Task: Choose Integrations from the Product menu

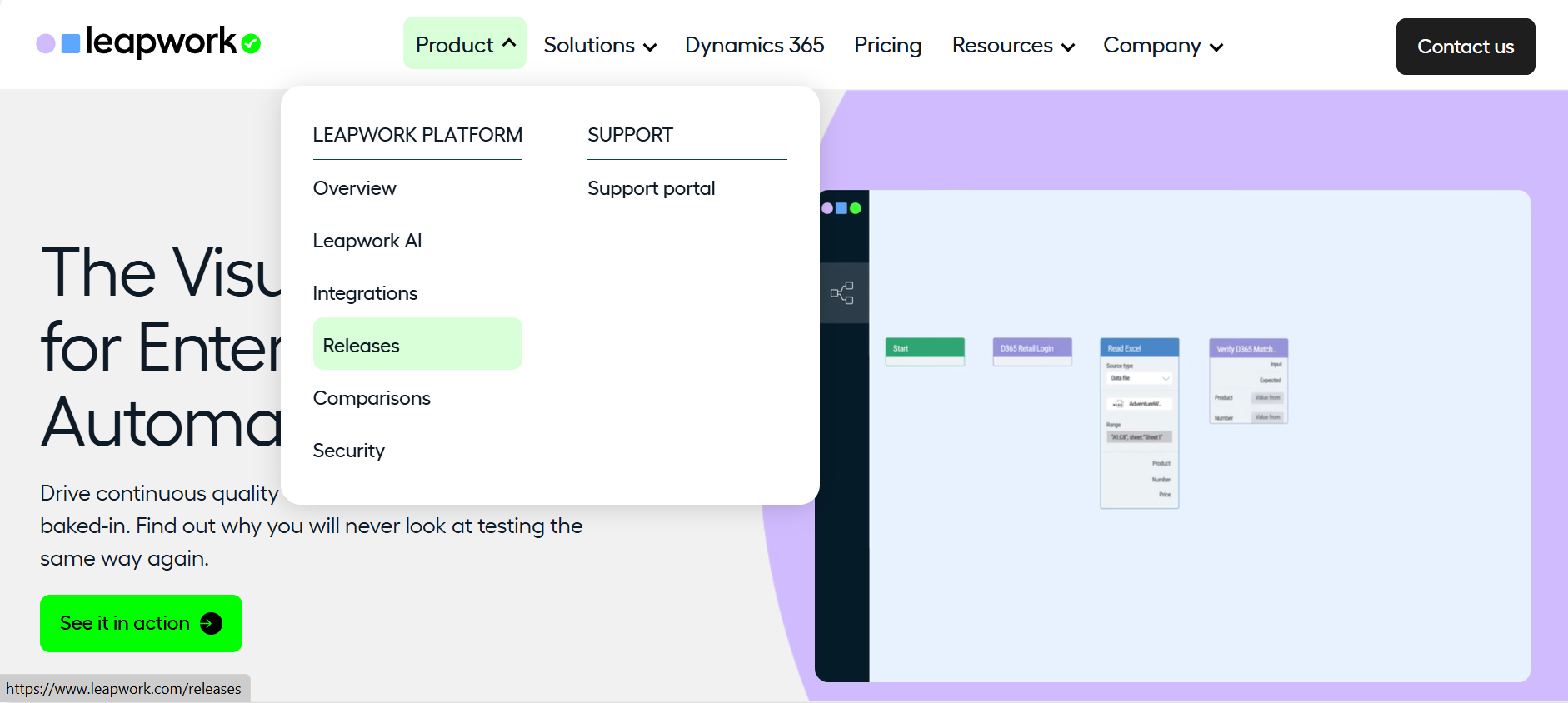Action: (x=365, y=293)
